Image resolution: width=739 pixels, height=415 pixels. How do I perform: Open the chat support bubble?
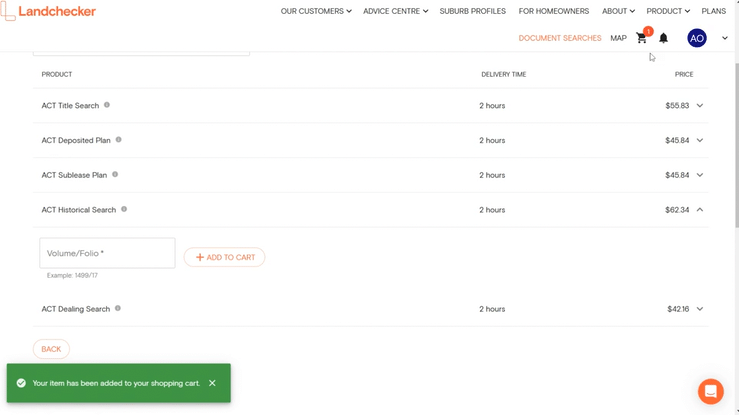[x=711, y=391]
